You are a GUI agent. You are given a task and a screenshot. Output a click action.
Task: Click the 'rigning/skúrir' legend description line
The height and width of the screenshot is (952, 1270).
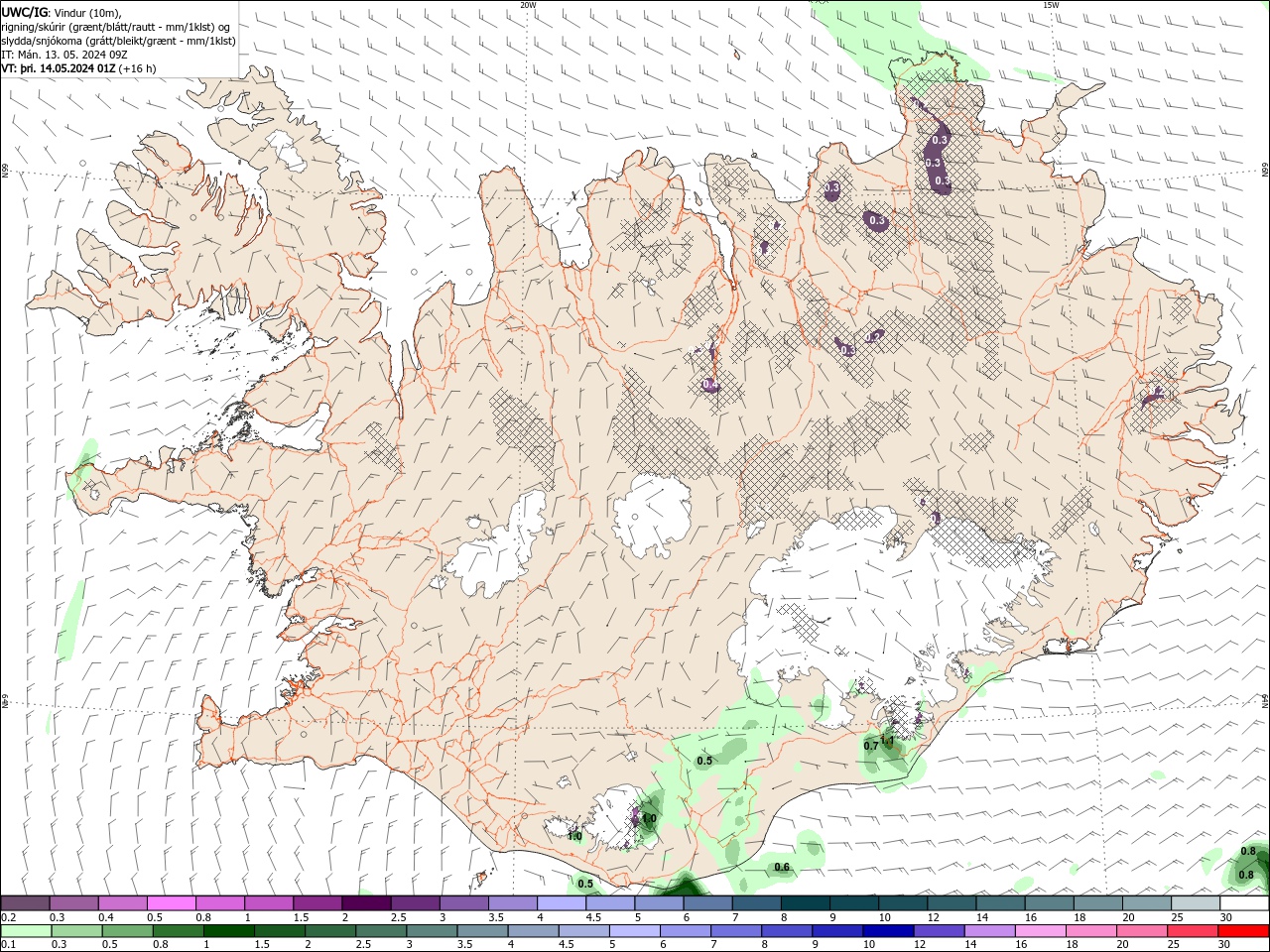[116, 27]
